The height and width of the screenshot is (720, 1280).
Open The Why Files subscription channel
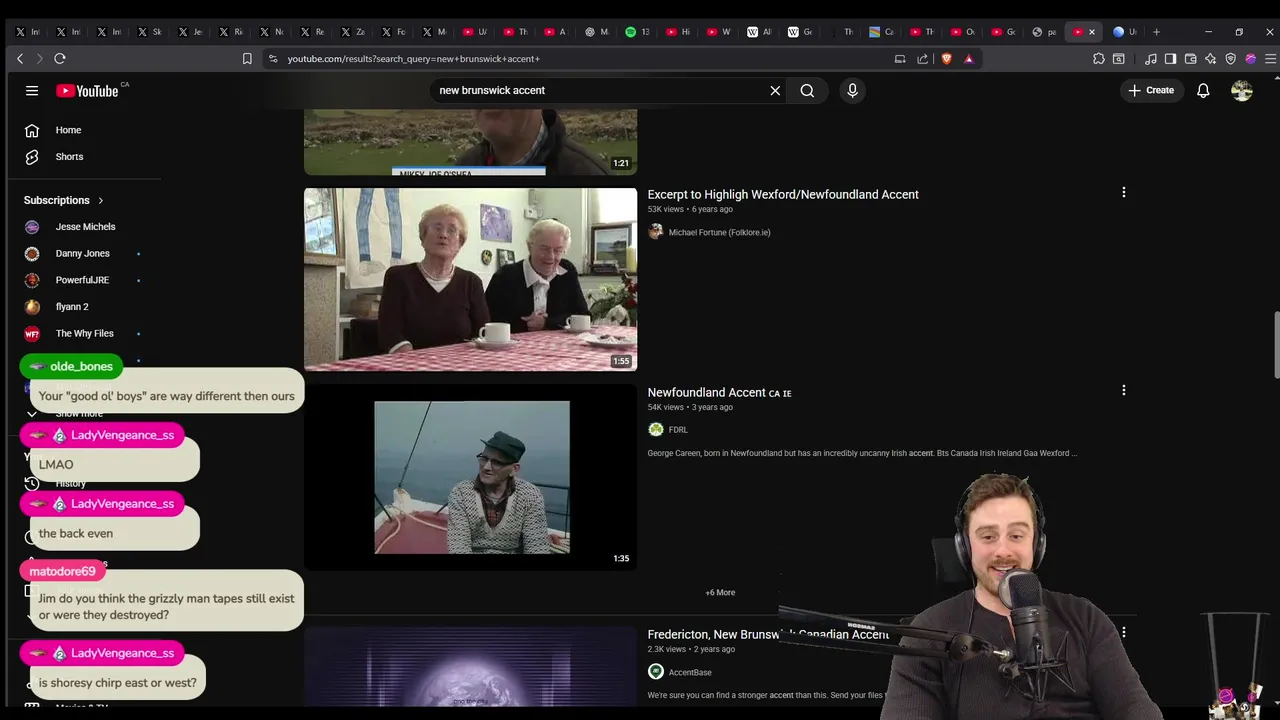[84, 333]
